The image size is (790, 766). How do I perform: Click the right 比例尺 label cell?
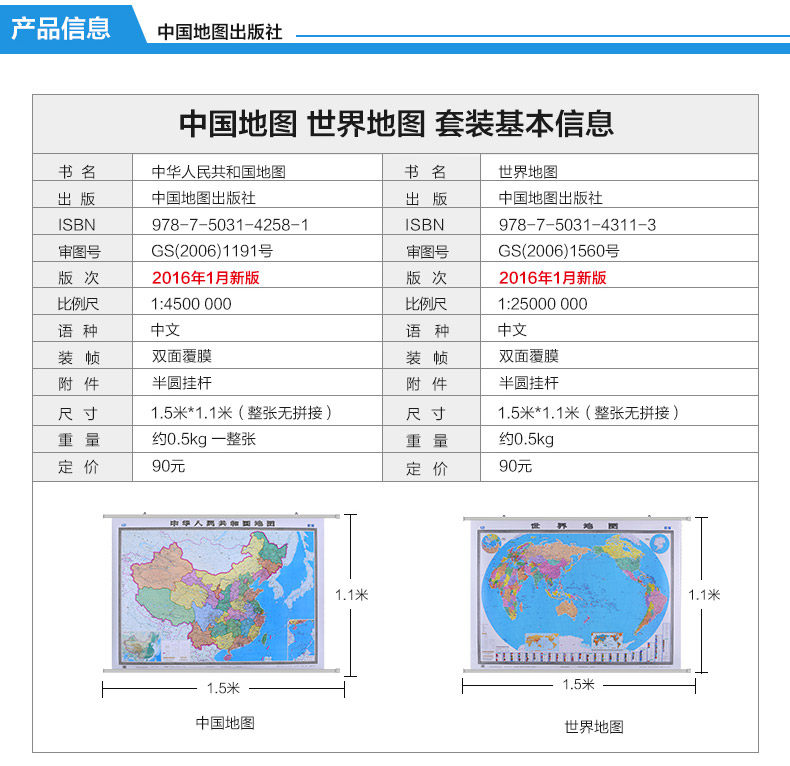point(431,301)
